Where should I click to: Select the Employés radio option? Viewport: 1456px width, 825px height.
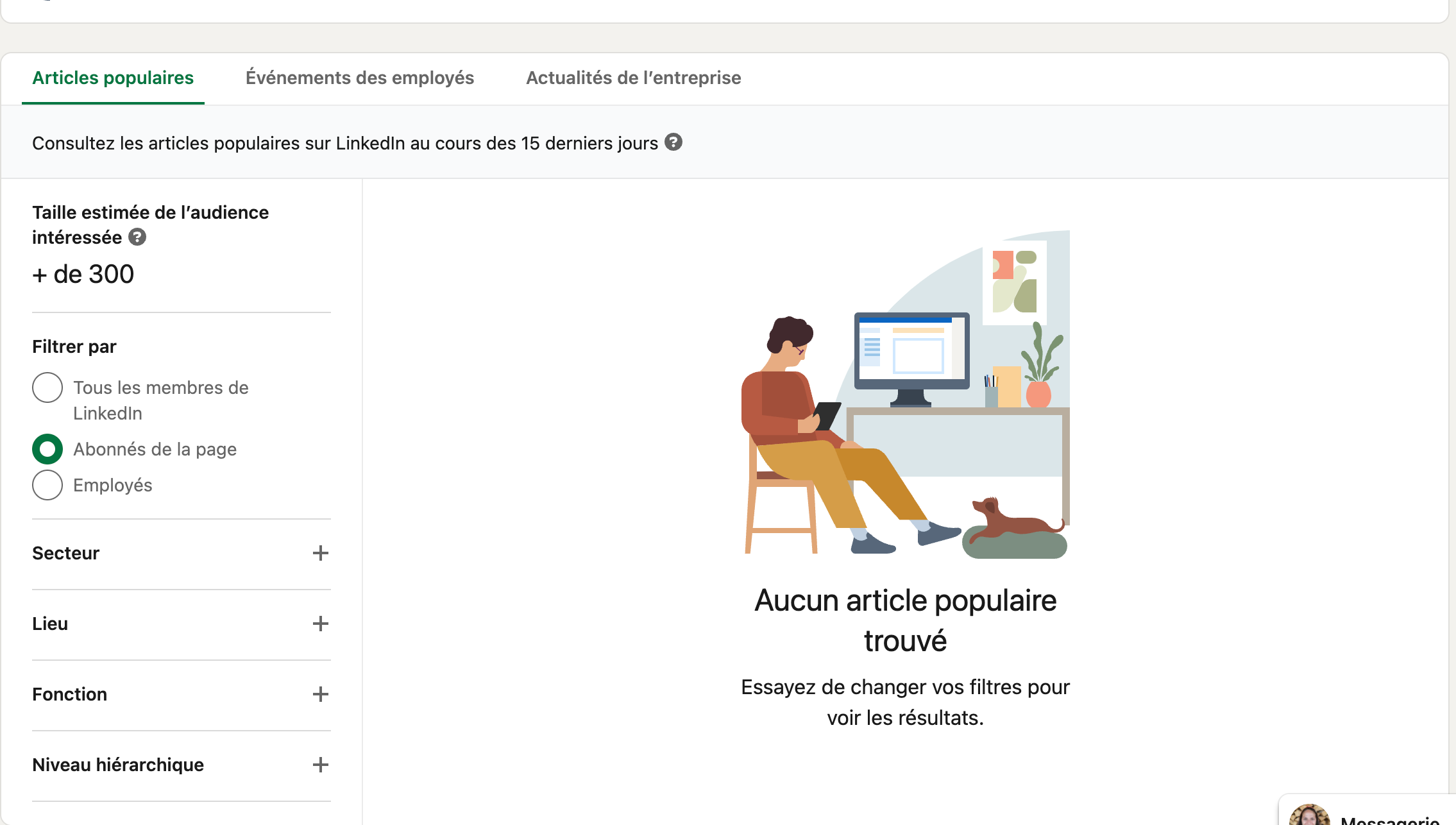coord(47,485)
